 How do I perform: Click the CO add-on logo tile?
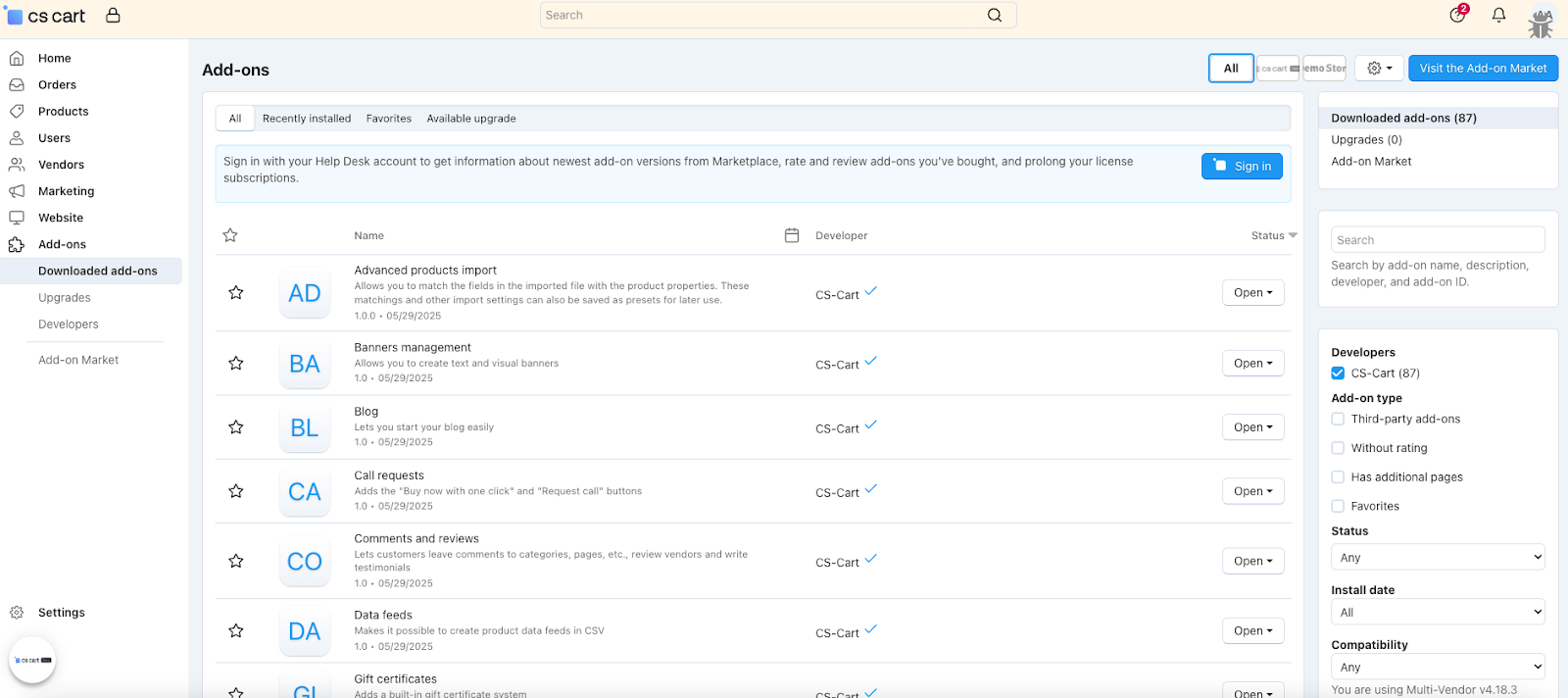[305, 561]
